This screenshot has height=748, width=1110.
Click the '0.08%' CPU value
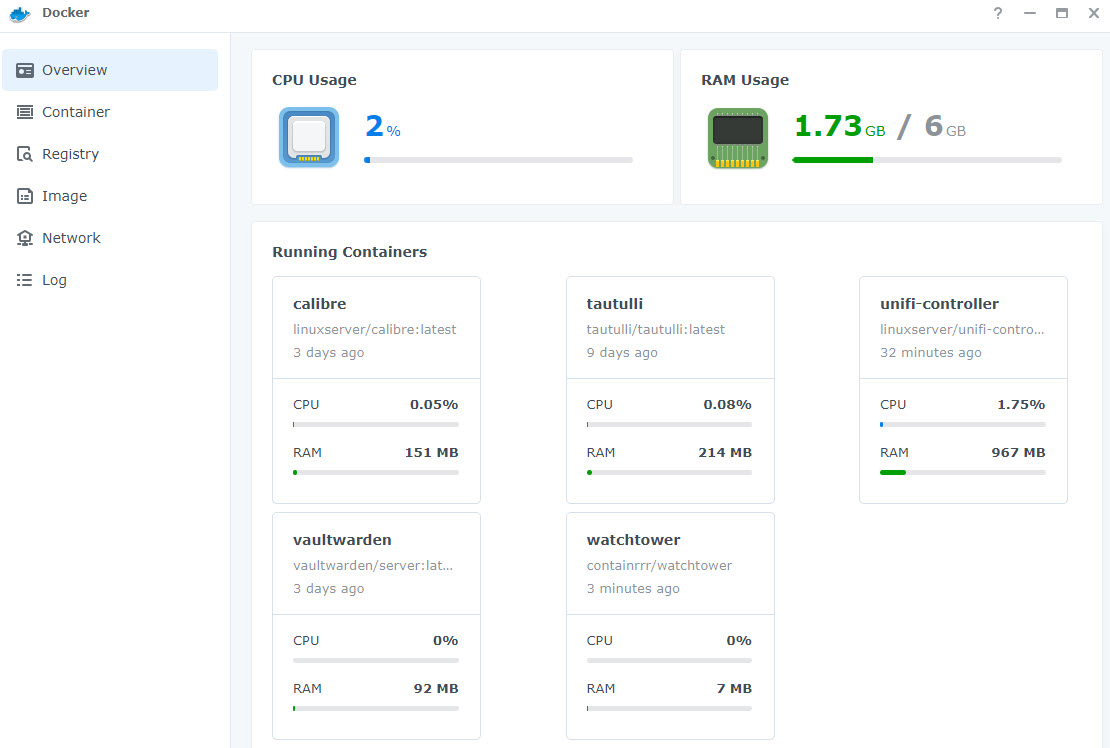point(727,405)
